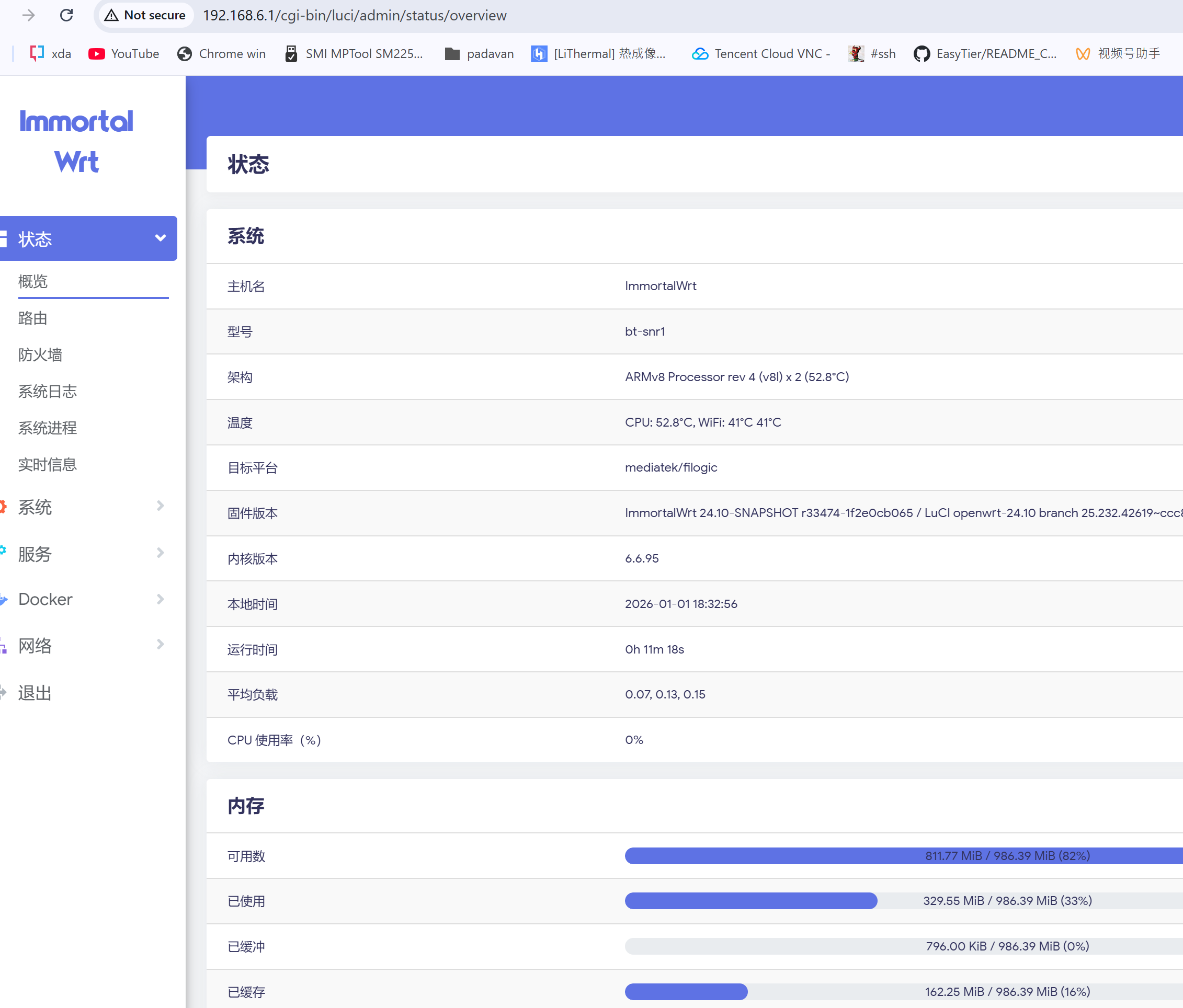Open the 防火墙 status page

click(40, 354)
